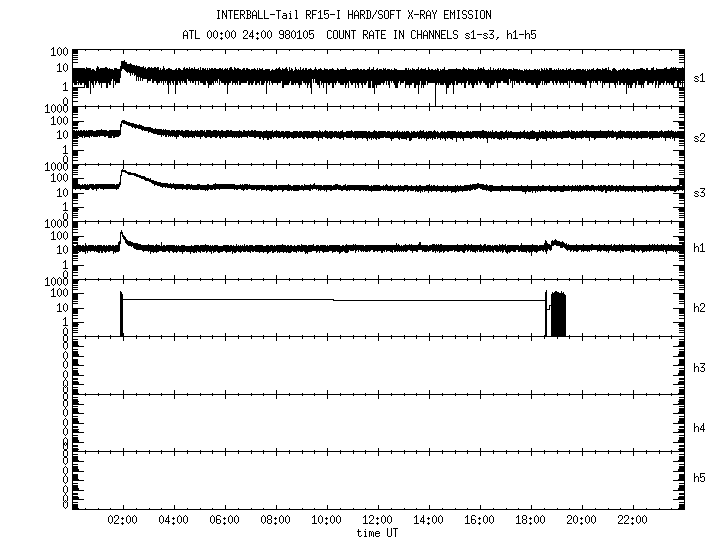This screenshot has height=550, width=720.
Task: Select the 18:00 time axis tick label
Action: pyautogui.click(x=531, y=520)
